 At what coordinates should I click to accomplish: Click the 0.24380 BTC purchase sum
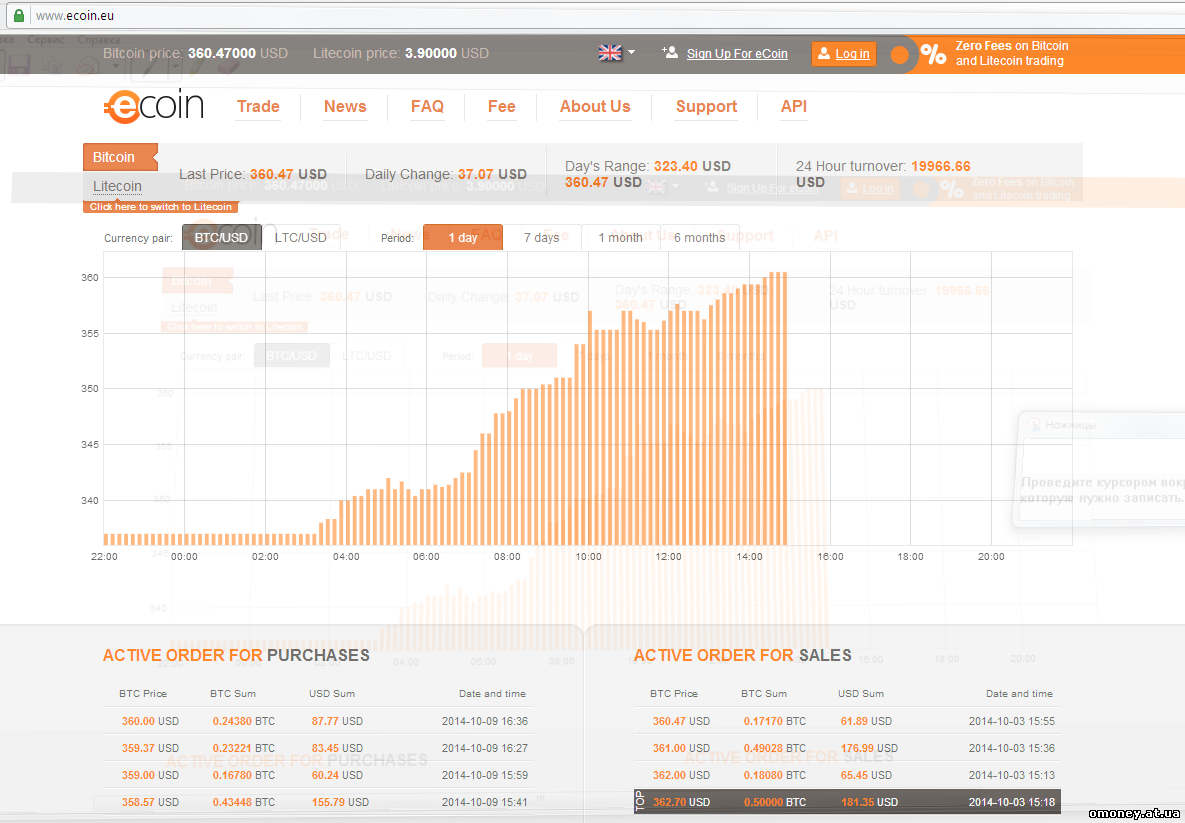coord(243,721)
